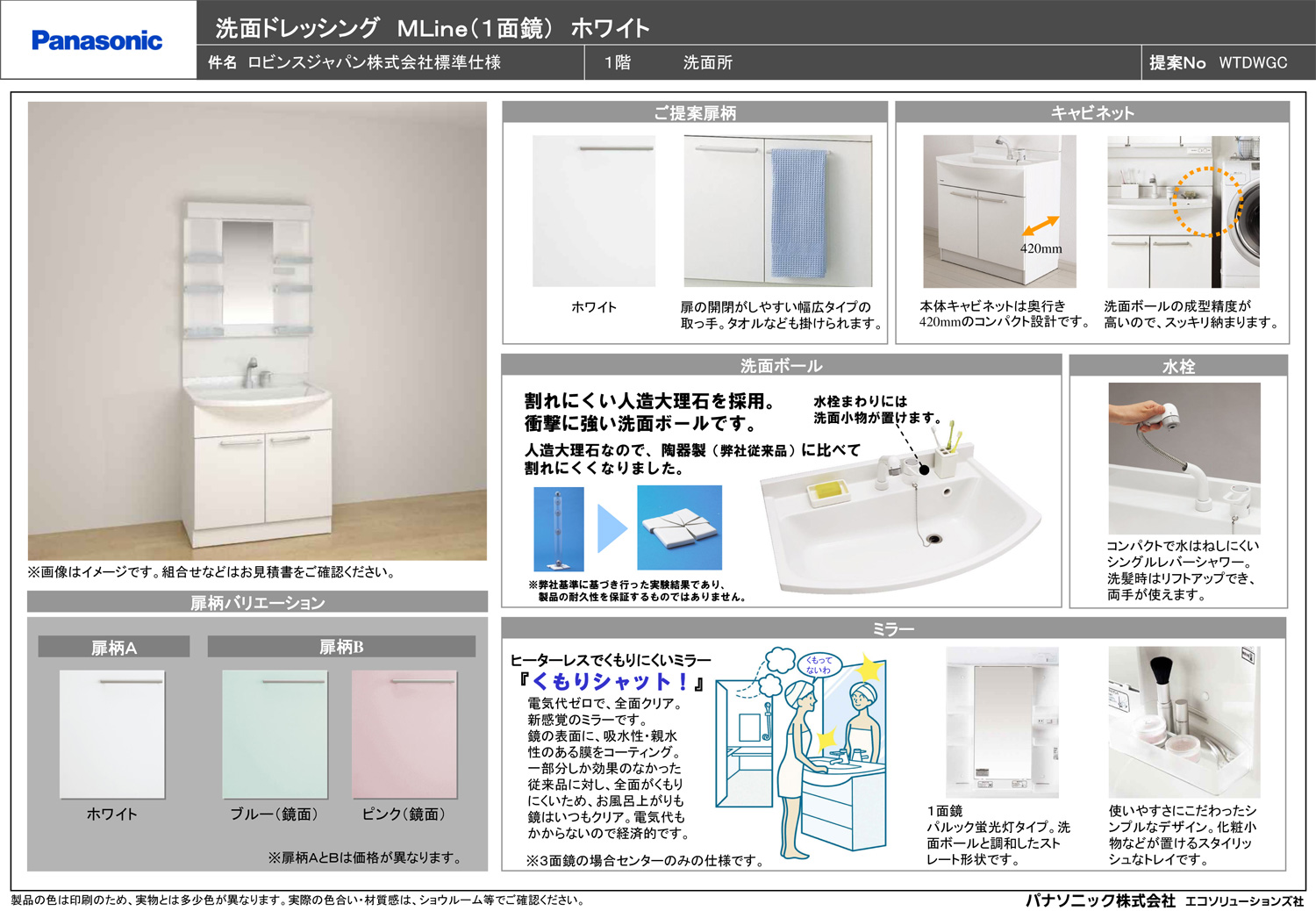Click the 提案No label

[1177, 62]
